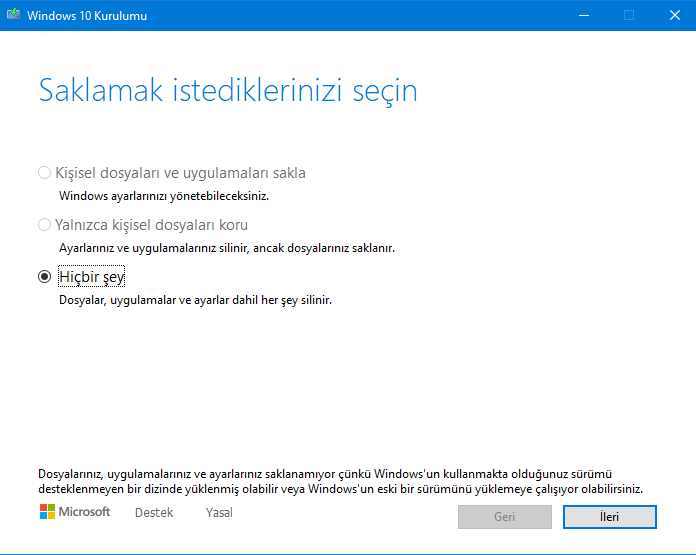Screen dimensions: 696x555
Task: Click the disabled maximize window button
Action: [x=629, y=16]
